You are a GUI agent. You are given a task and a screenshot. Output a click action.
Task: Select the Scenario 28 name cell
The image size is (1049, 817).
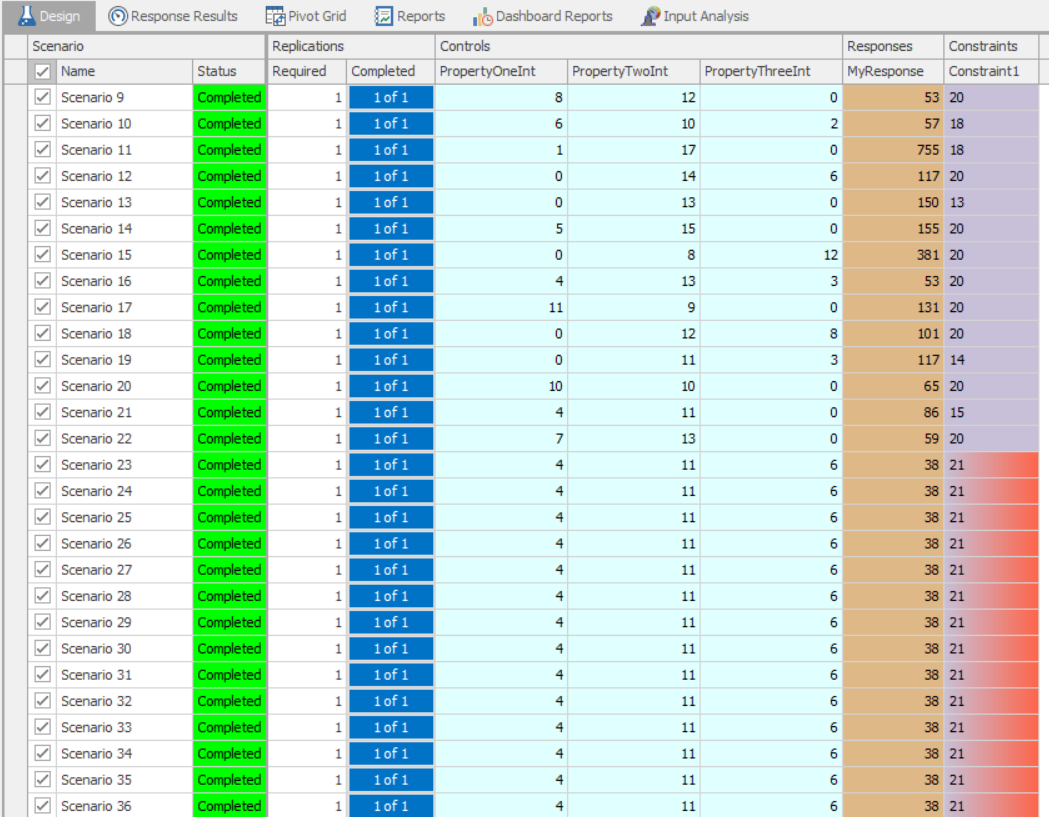(x=124, y=596)
